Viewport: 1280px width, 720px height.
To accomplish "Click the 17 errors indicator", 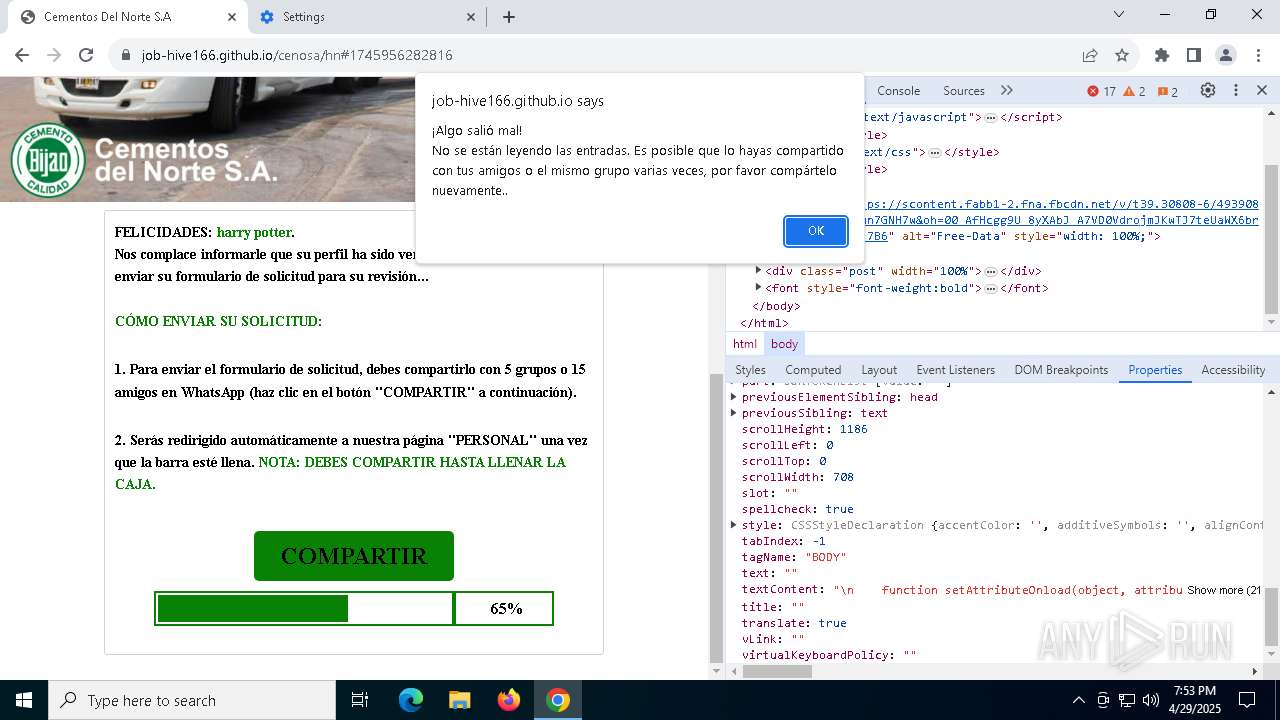I will point(1102,91).
